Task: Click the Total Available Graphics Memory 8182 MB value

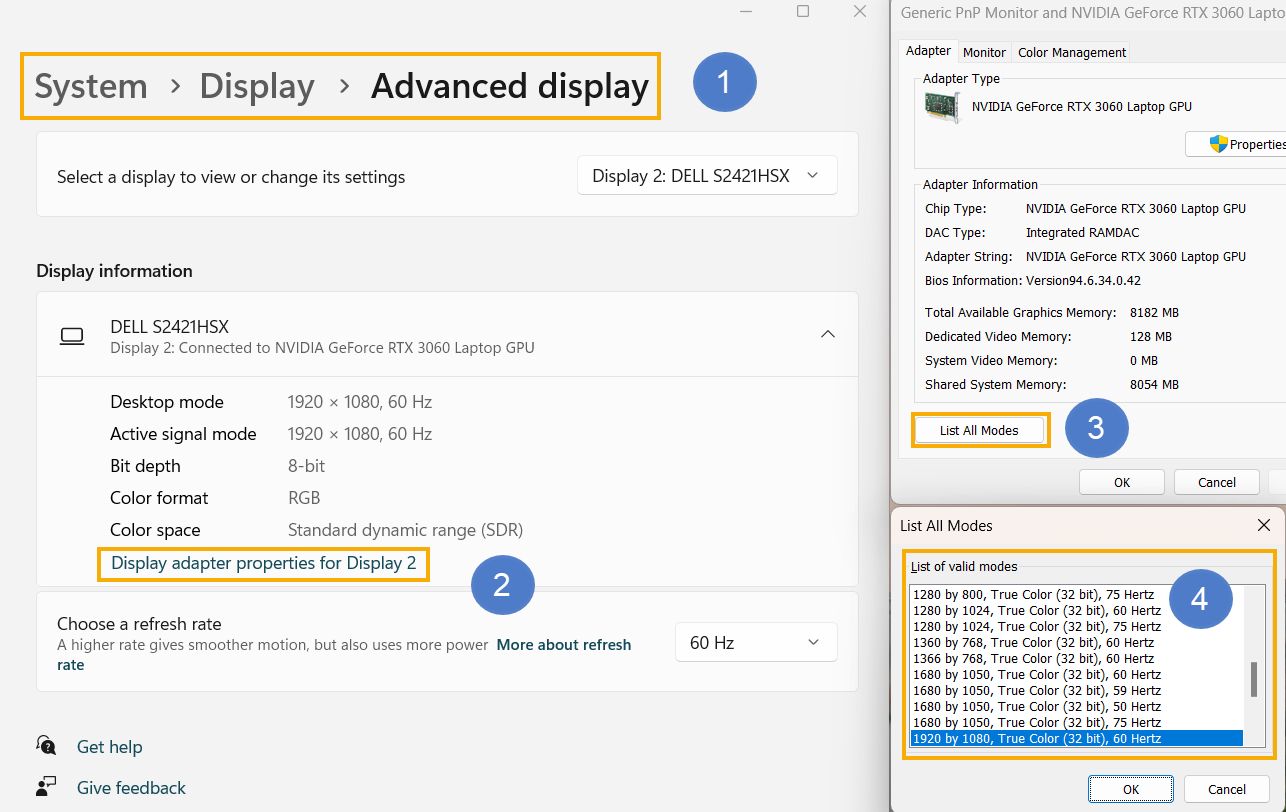Action: tap(1154, 313)
